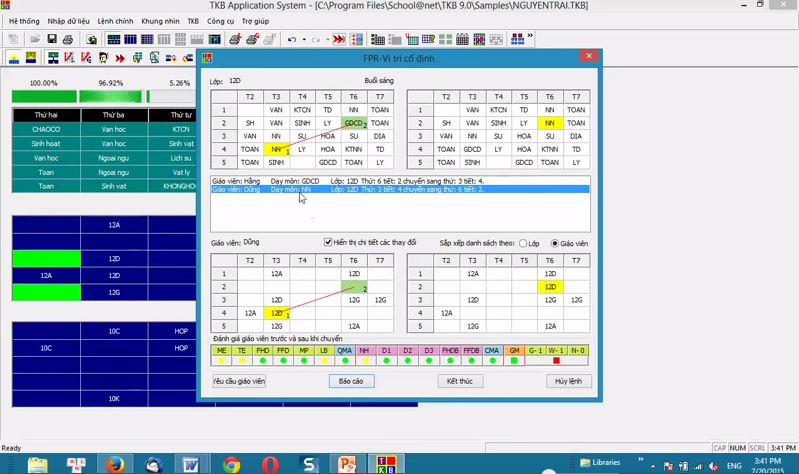
Task: Click the teal grid with red V icon
Action: (411, 39)
